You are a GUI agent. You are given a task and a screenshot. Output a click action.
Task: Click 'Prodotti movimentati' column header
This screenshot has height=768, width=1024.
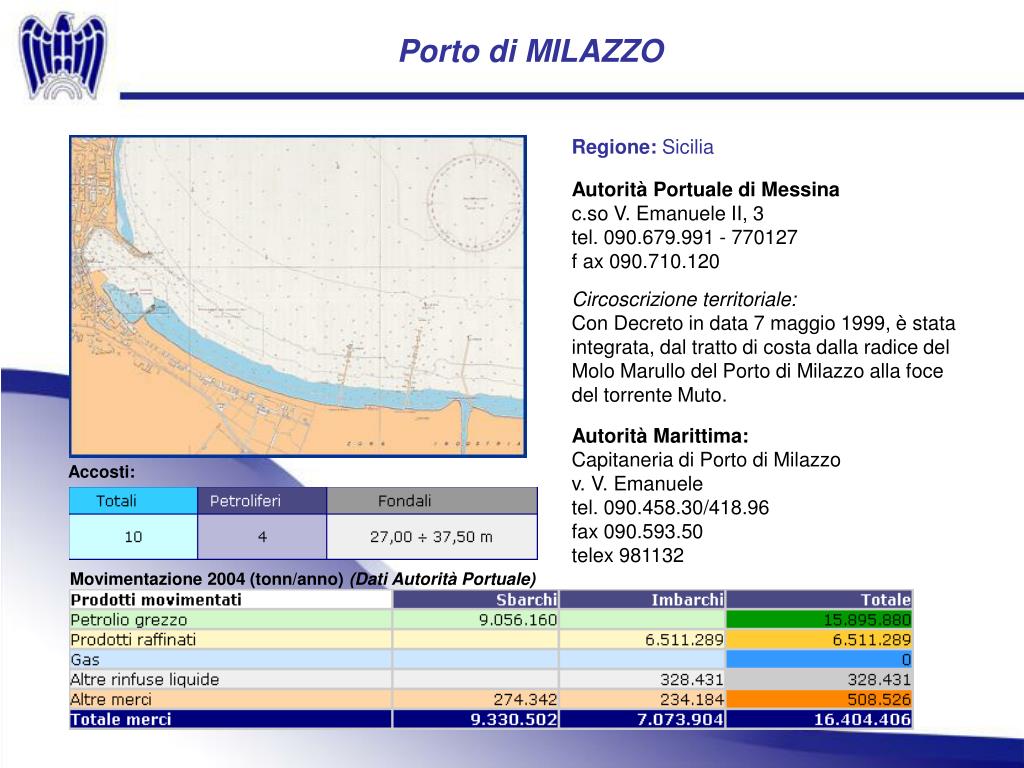click(x=231, y=600)
